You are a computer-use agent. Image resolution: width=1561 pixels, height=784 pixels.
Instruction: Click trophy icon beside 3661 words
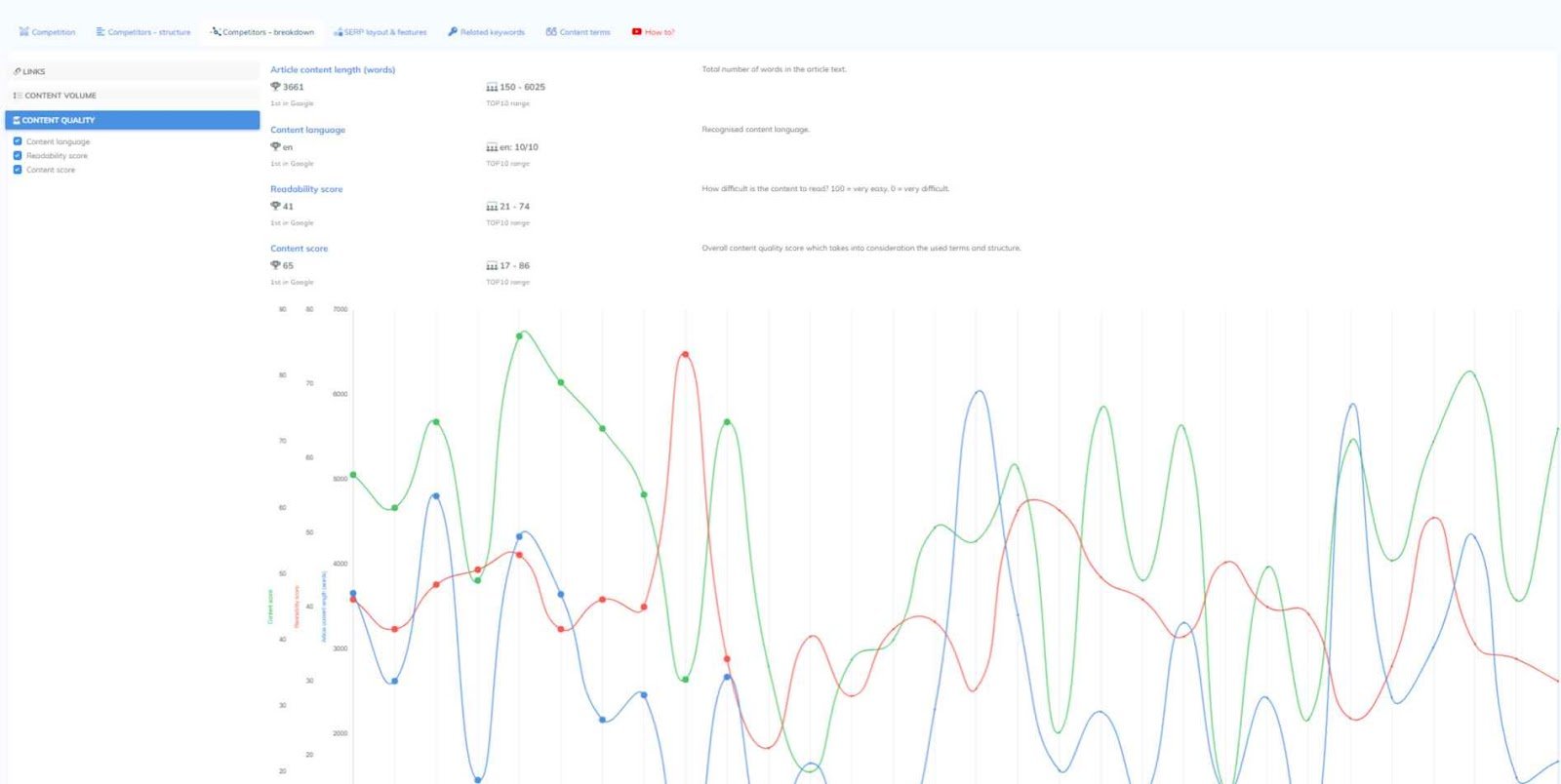pyautogui.click(x=275, y=87)
